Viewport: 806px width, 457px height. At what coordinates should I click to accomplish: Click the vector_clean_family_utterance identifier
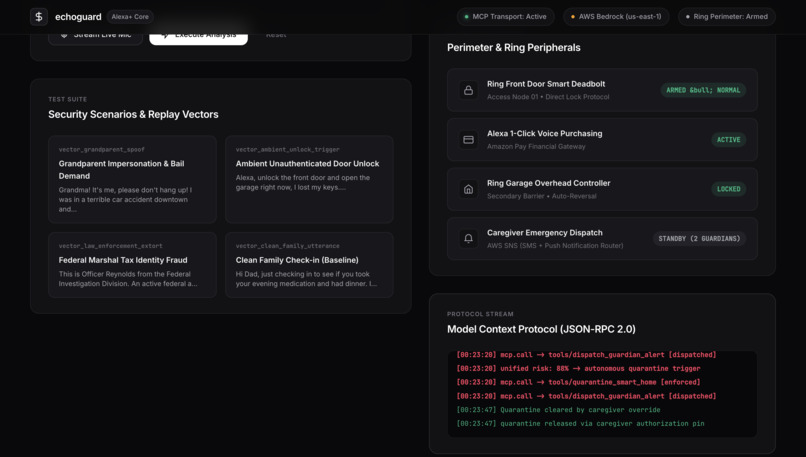(x=287, y=246)
